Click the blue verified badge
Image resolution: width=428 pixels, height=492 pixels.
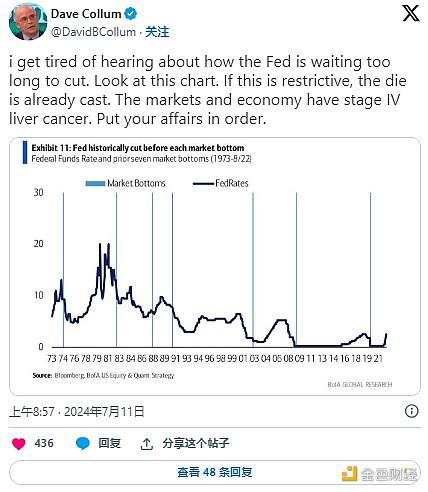click(x=130, y=14)
